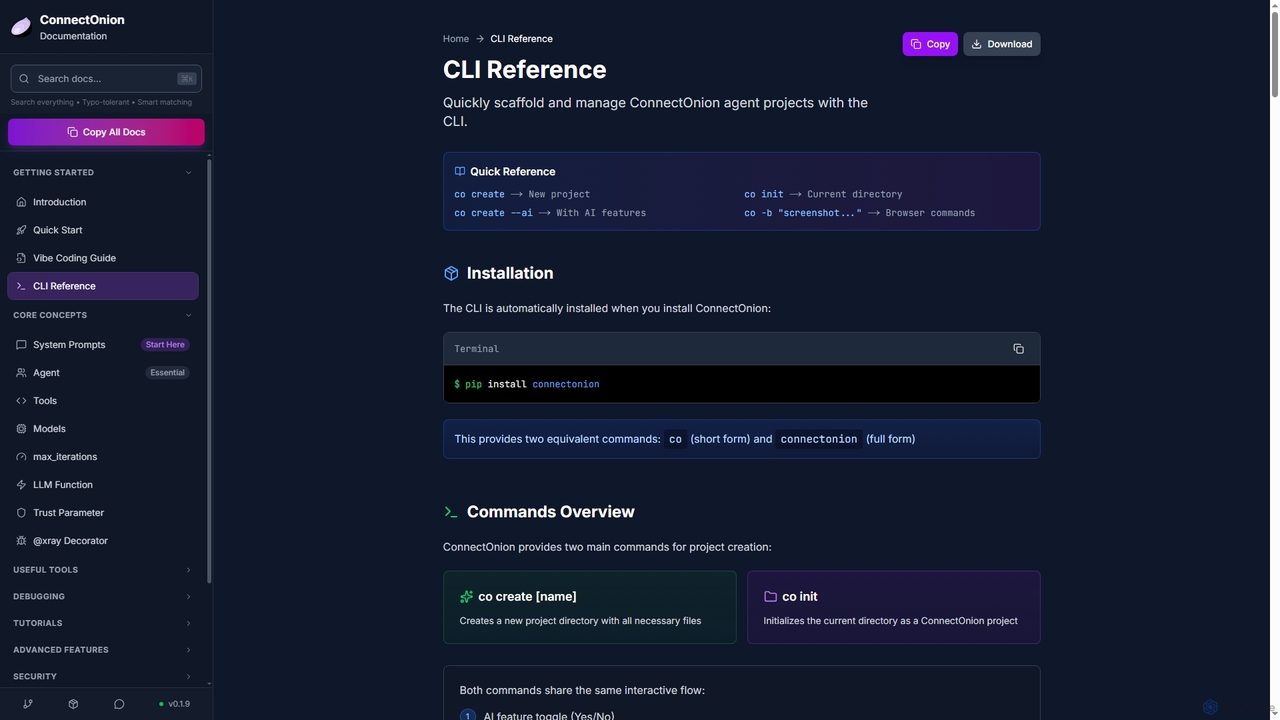Click the Copy All Docs button
1280x720 pixels.
pos(106,132)
